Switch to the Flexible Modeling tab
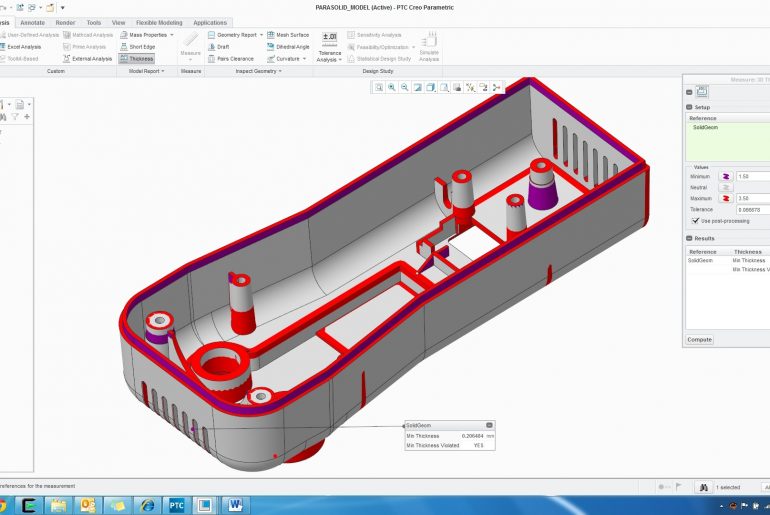The height and width of the screenshot is (515, 770). point(160,22)
